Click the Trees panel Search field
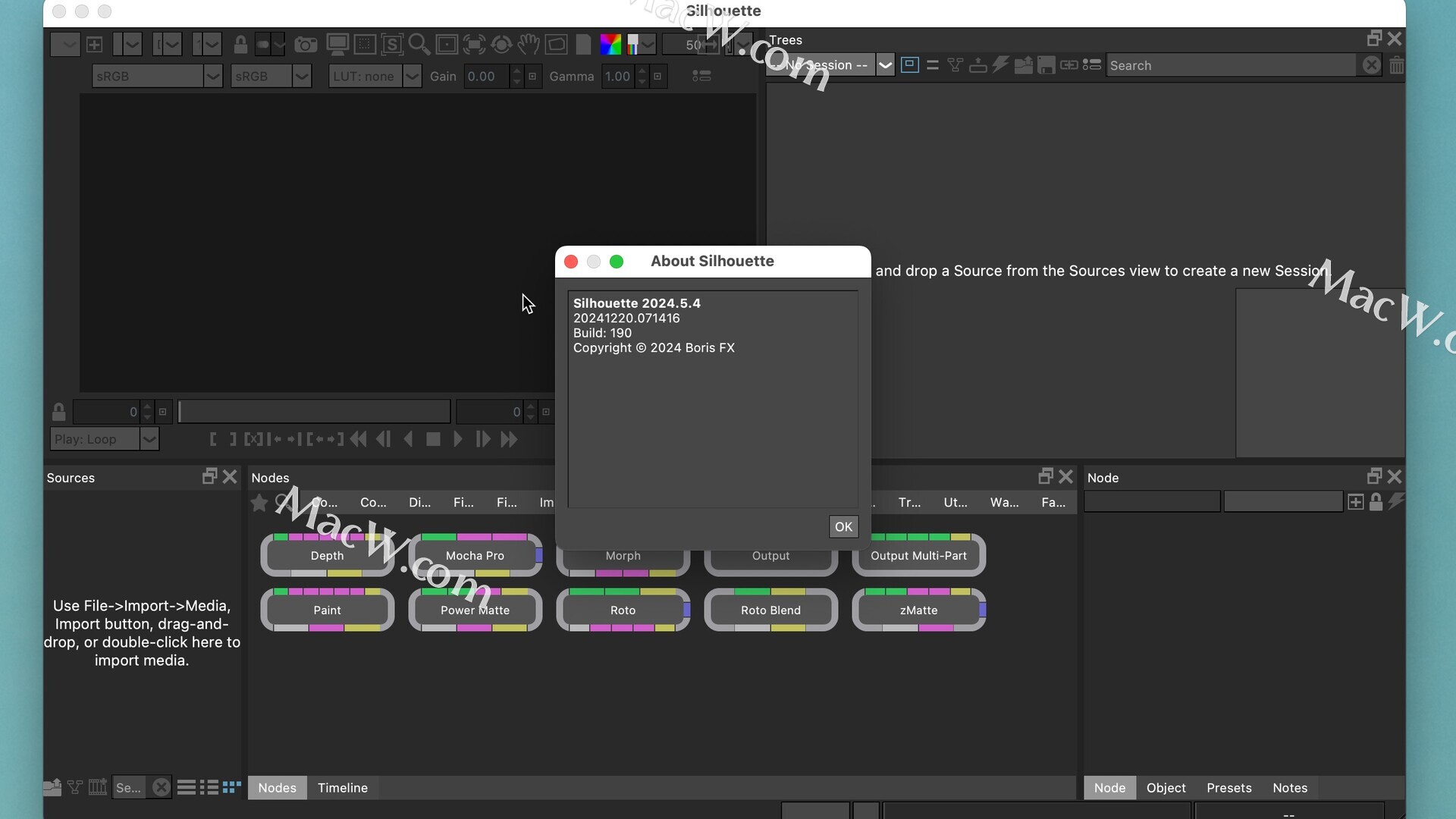Viewport: 1456px width, 819px height. 1231,65
